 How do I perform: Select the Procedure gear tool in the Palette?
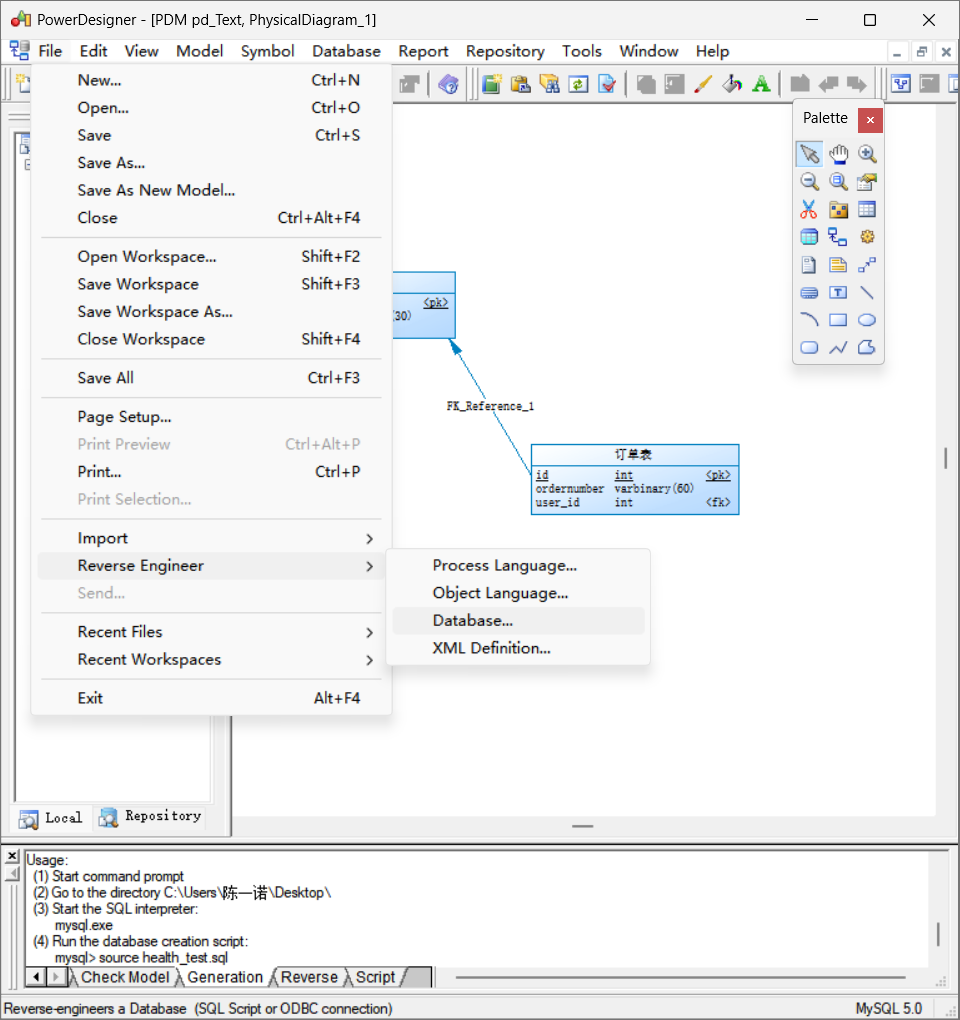(867, 237)
